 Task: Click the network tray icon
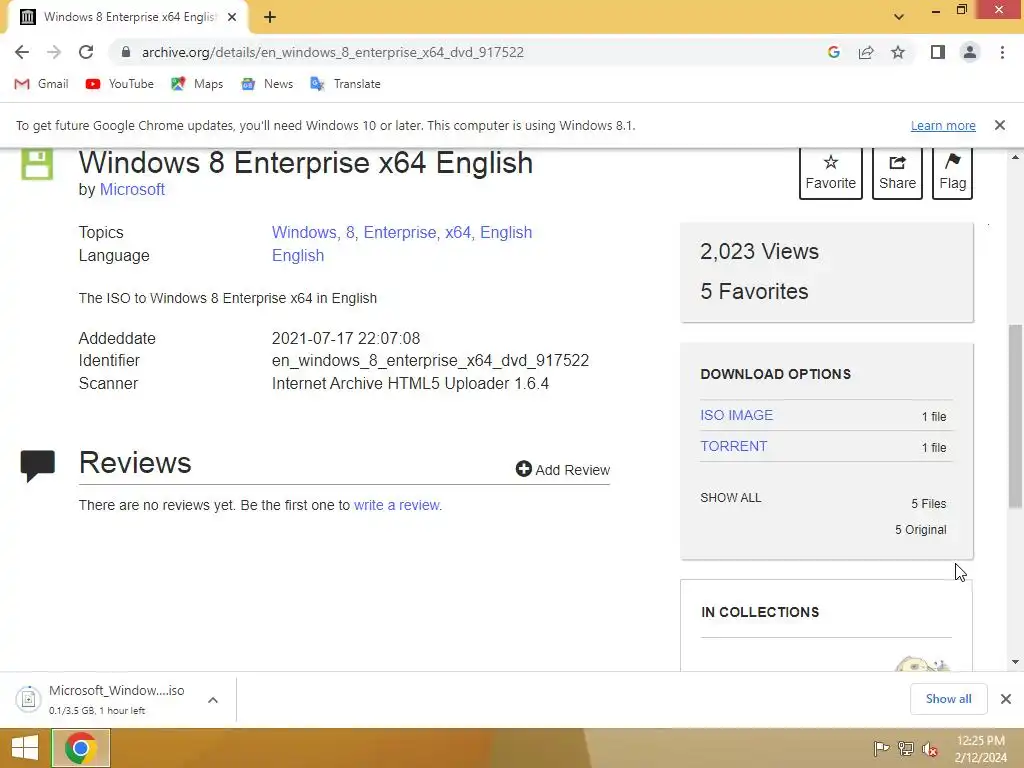coord(906,748)
